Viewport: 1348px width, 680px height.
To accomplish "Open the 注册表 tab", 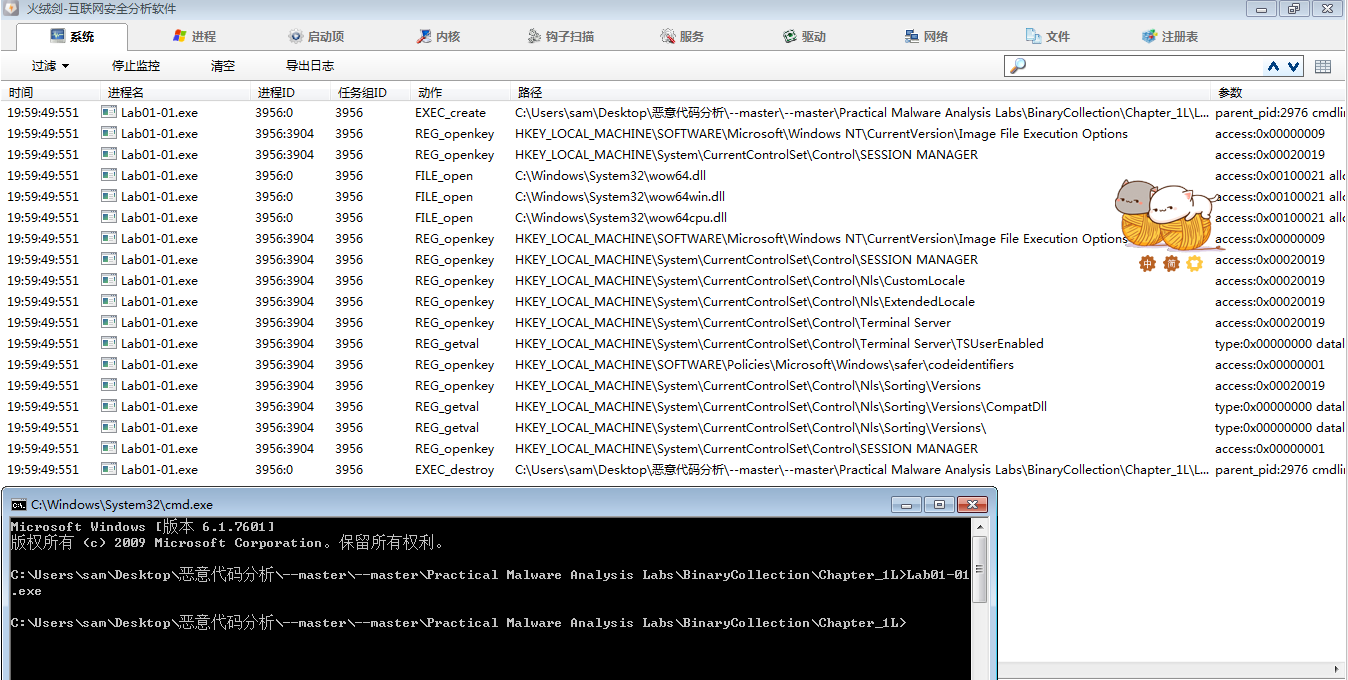I will click(x=1170, y=36).
